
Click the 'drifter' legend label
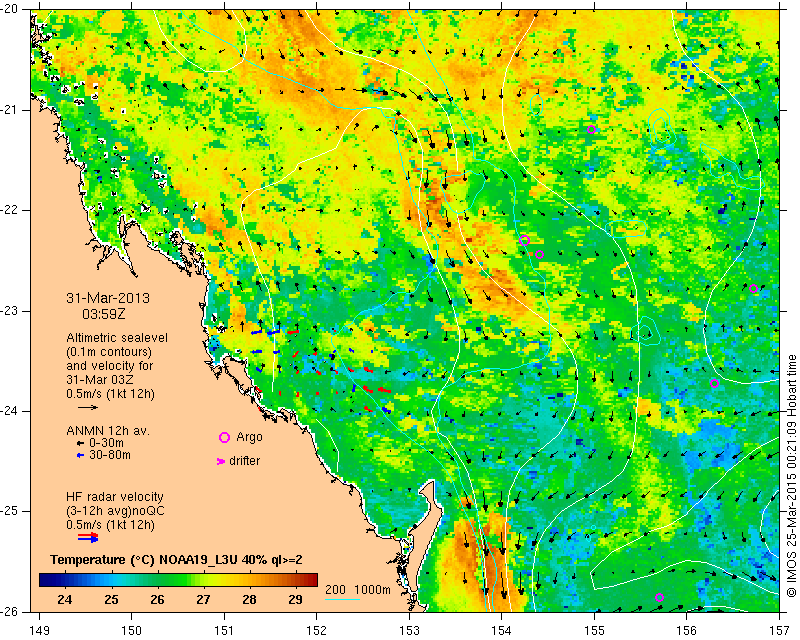[x=244, y=461]
